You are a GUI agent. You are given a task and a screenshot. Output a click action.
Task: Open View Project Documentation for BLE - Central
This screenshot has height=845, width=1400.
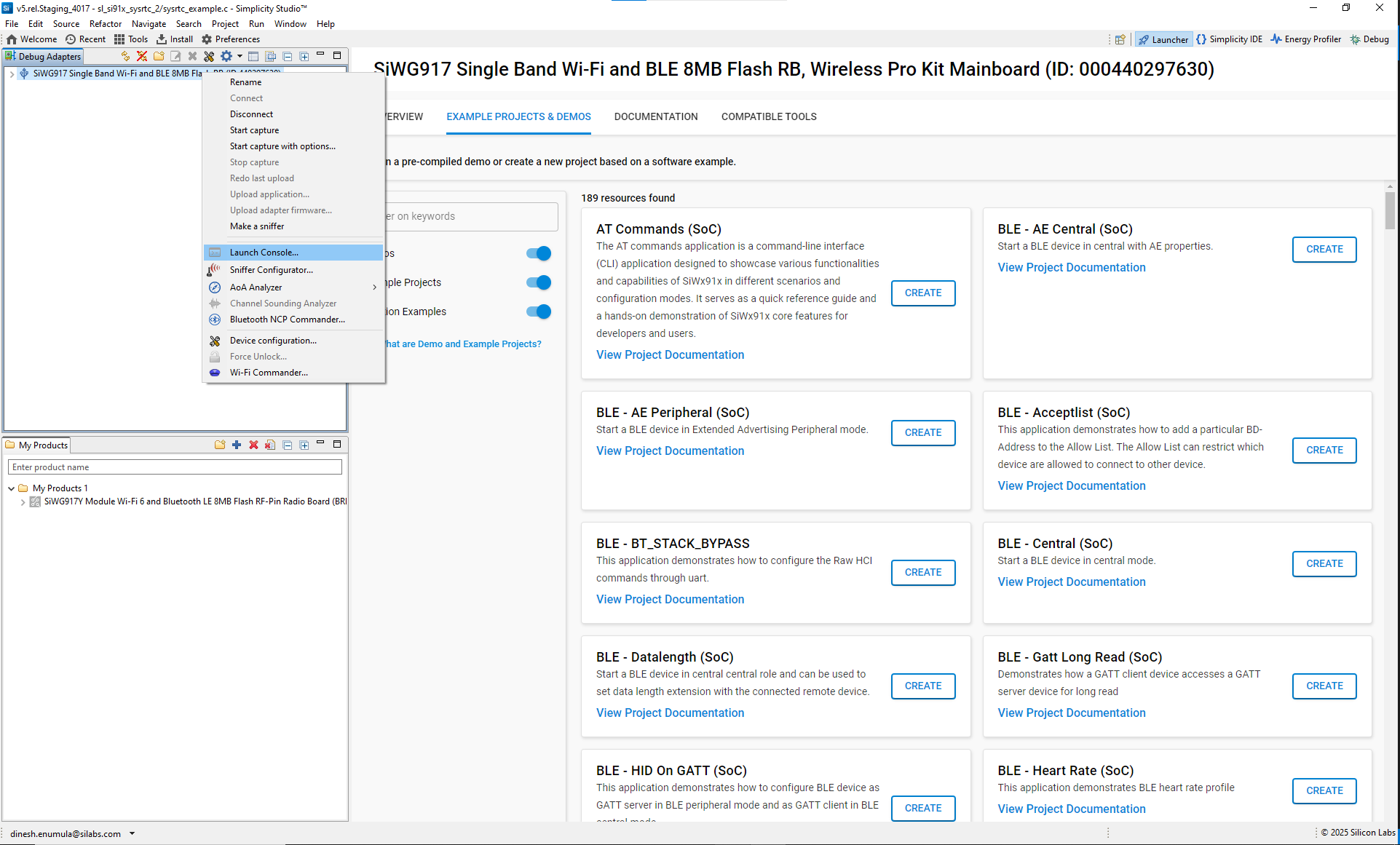tap(1071, 582)
